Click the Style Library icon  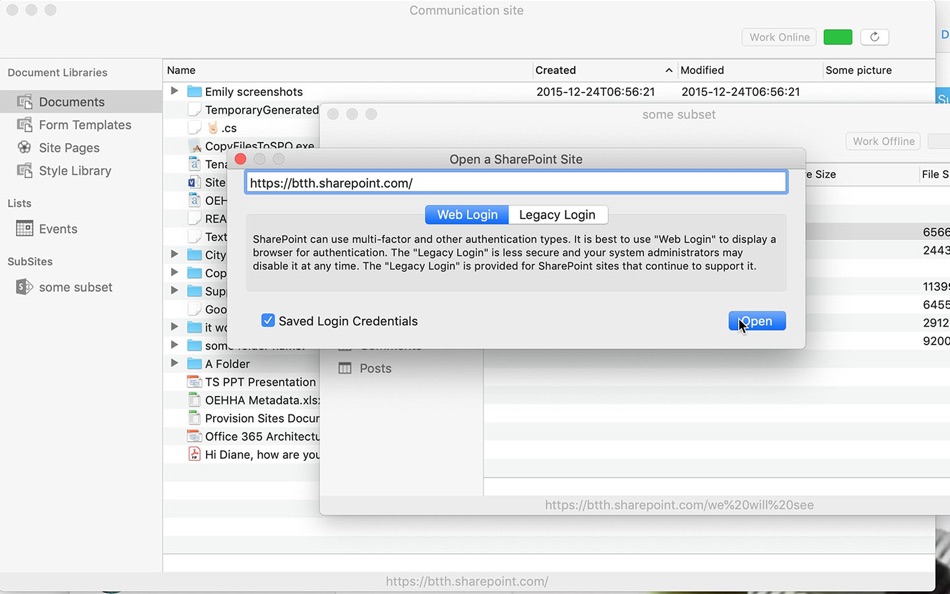pos(24,171)
